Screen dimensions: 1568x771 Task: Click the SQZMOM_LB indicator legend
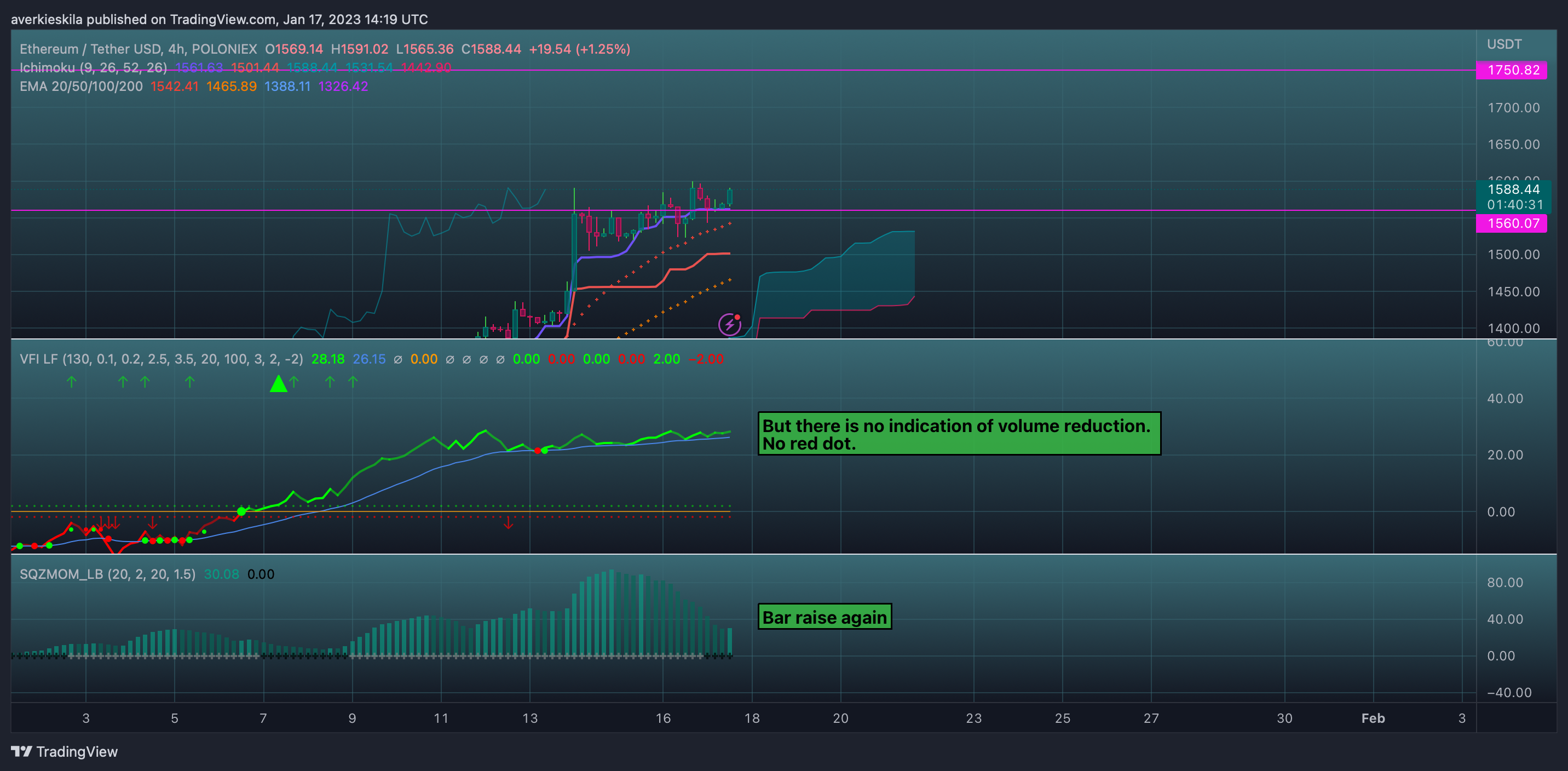point(107,574)
